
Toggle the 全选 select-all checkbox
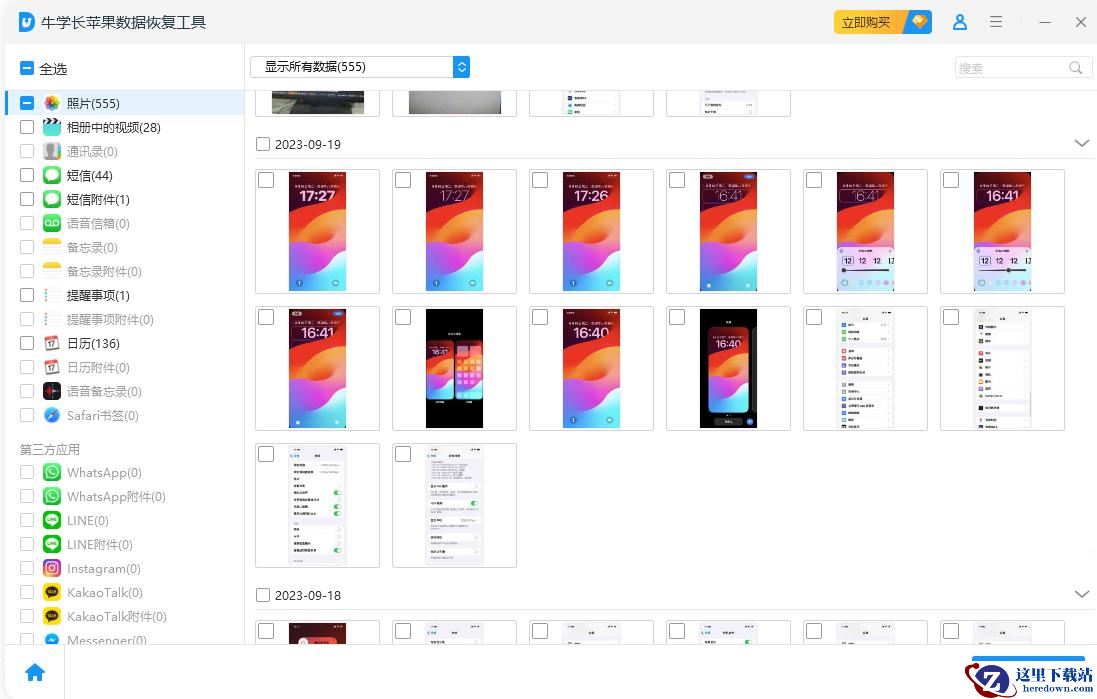pyautogui.click(x=27, y=69)
